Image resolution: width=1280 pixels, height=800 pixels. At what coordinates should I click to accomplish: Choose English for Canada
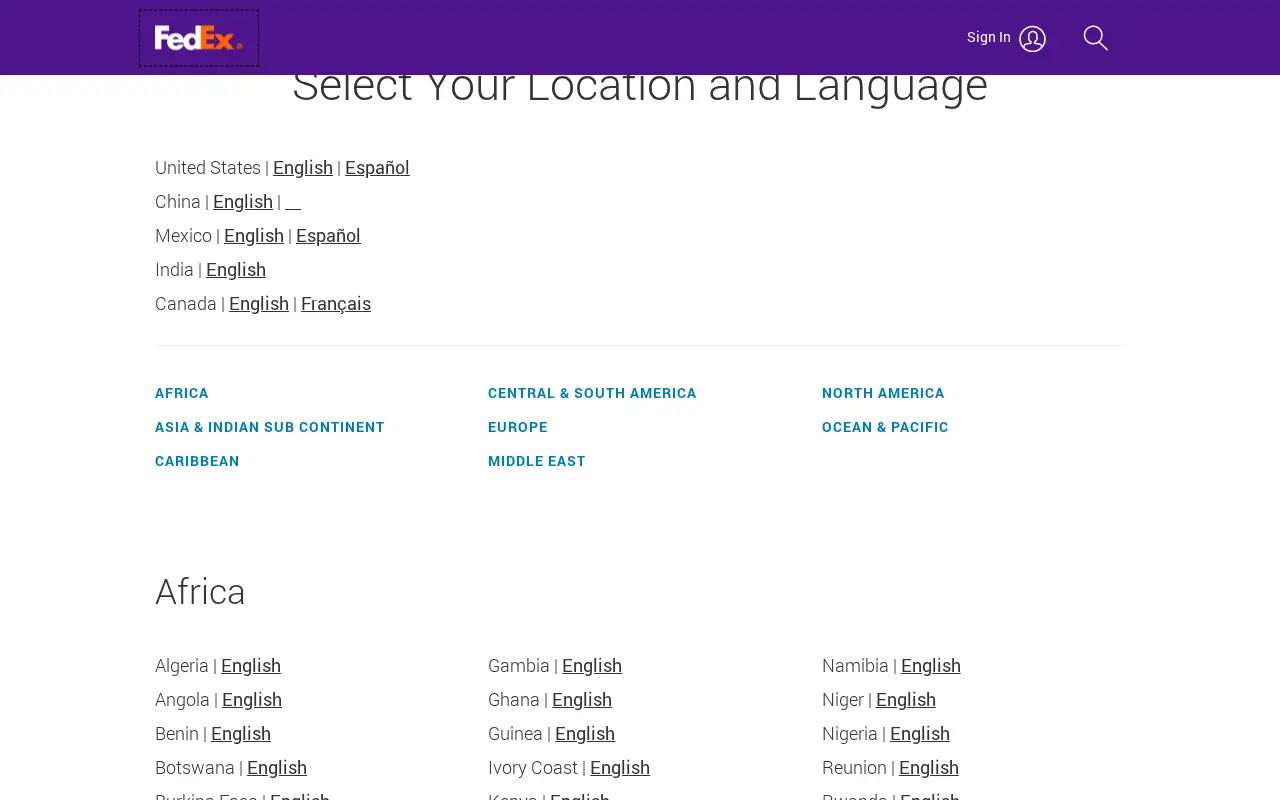(x=259, y=304)
